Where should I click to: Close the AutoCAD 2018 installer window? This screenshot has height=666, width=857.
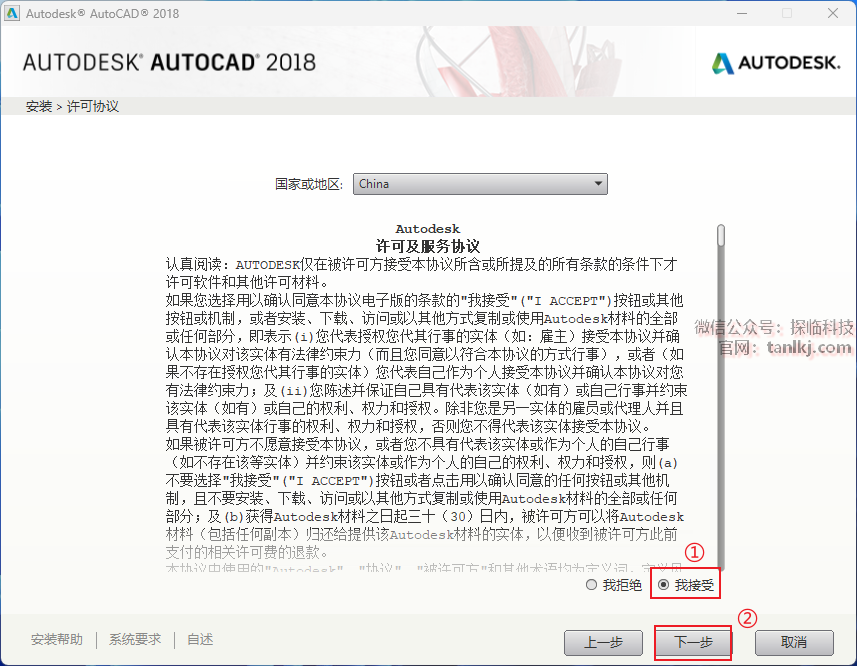832,13
